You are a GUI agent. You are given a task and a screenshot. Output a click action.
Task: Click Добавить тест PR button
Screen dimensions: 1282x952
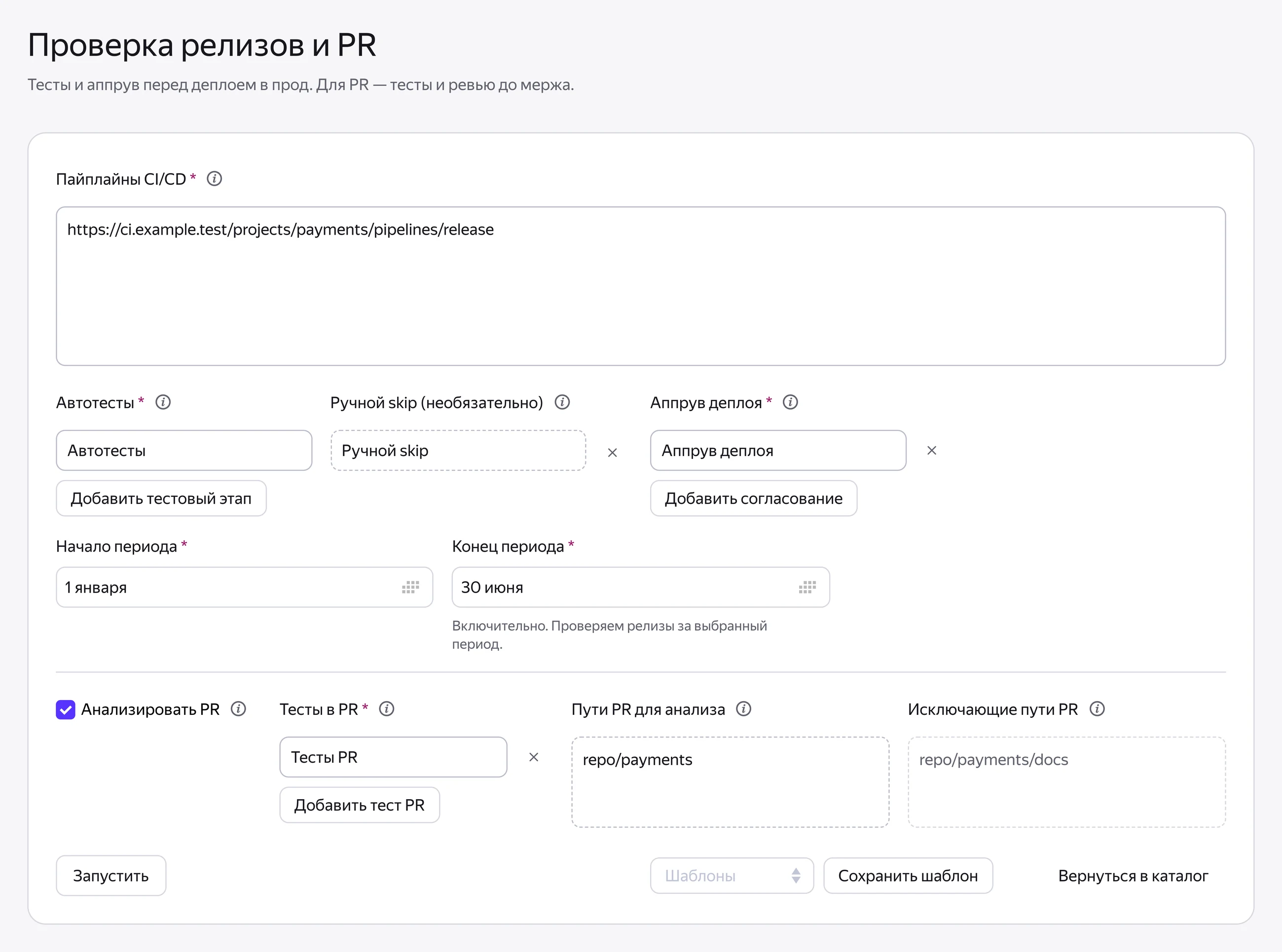pyautogui.click(x=360, y=805)
